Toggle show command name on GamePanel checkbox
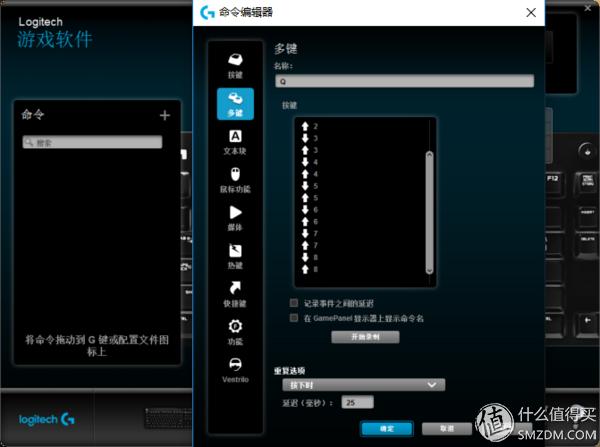The width and height of the screenshot is (600, 447). pos(293,318)
